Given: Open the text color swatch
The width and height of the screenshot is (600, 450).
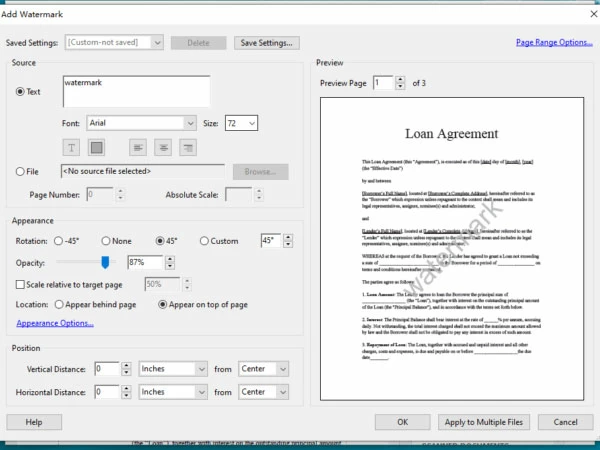Looking at the screenshot, I should tap(96, 147).
